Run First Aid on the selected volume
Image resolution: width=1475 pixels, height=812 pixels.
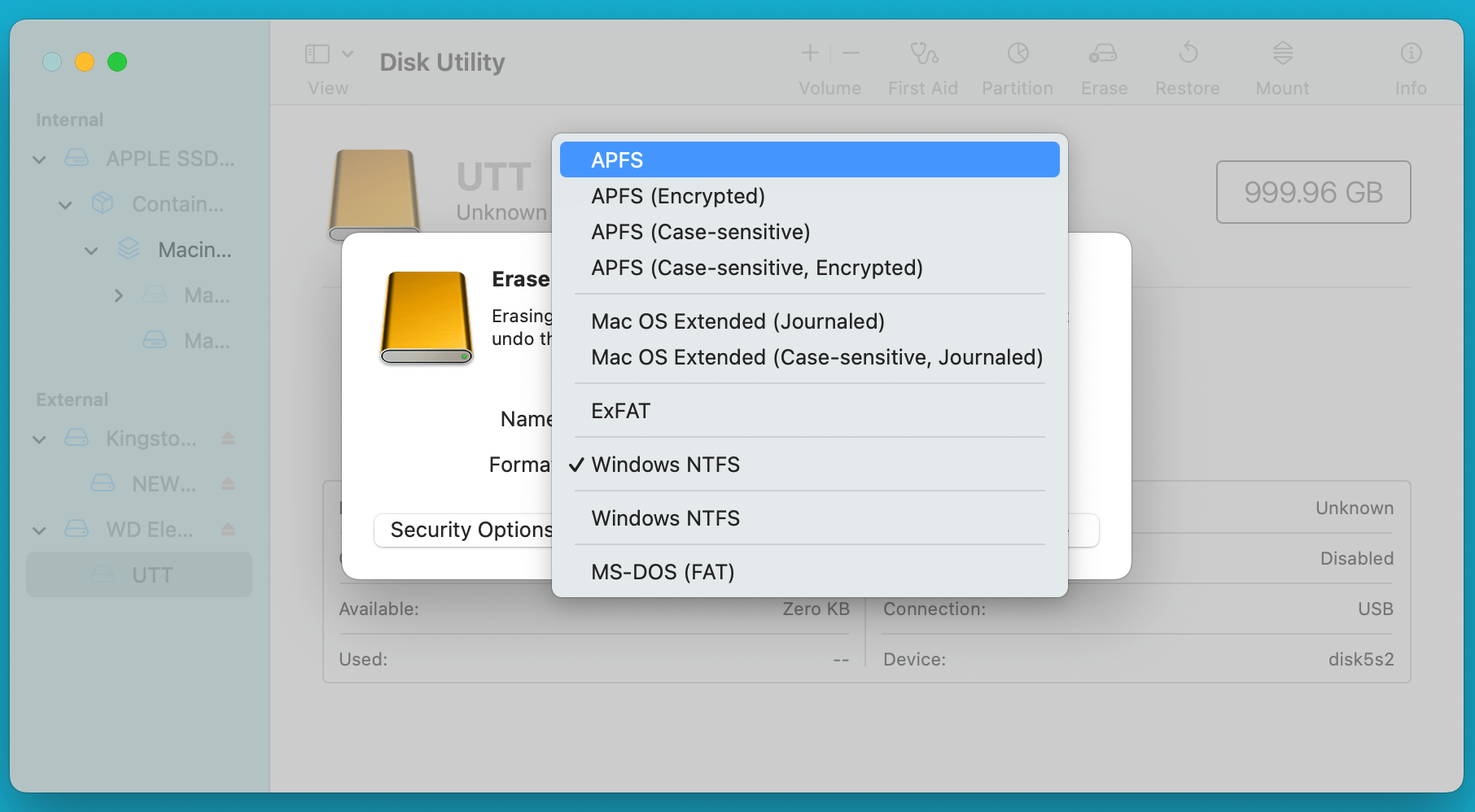click(922, 65)
